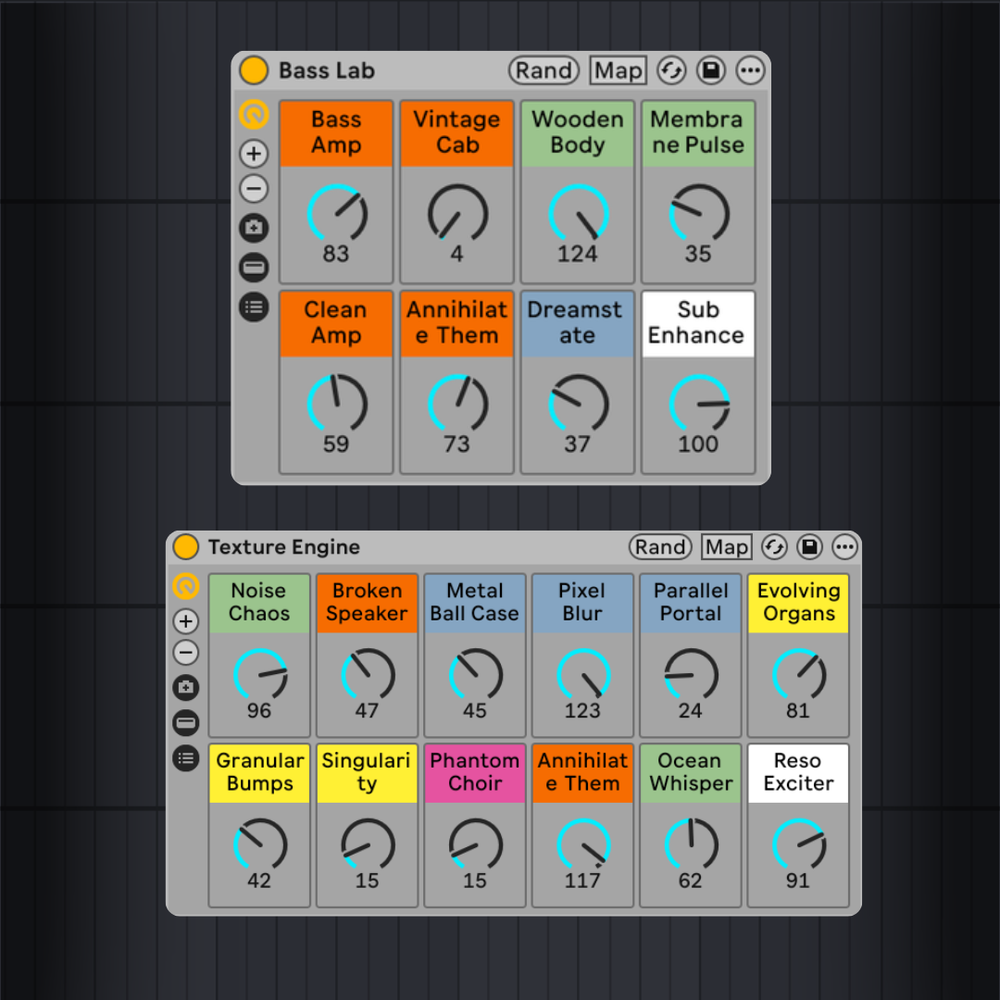Open Texture Engine three-dots options menu
The height and width of the screenshot is (1000, 1000).
pos(845,547)
